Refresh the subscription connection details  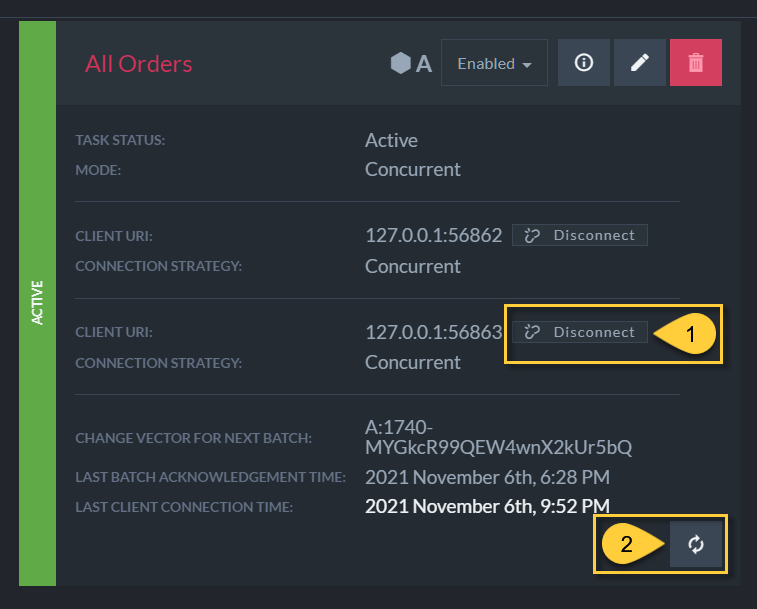pyautogui.click(x=696, y=544)
